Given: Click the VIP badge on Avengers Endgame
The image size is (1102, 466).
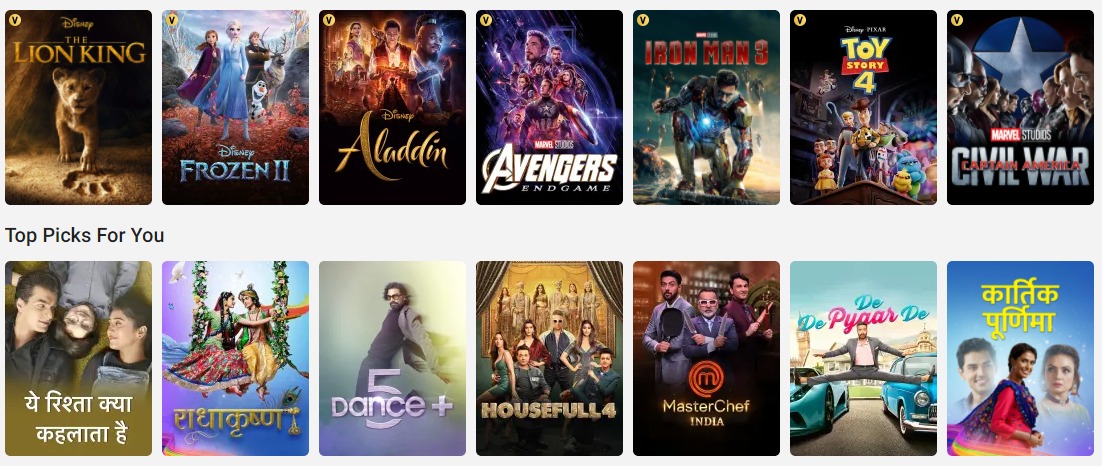Looking at the screenshot, I should [486, 20].
